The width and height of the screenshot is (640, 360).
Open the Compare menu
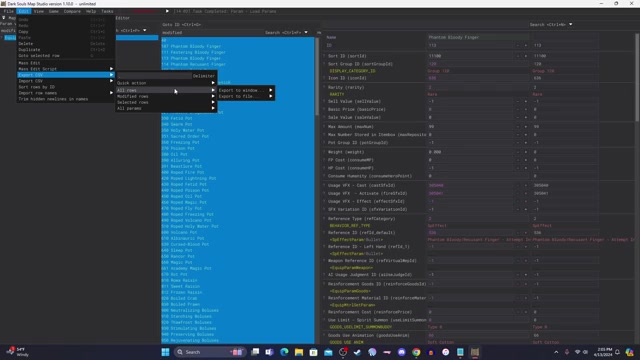pos(72,11)
